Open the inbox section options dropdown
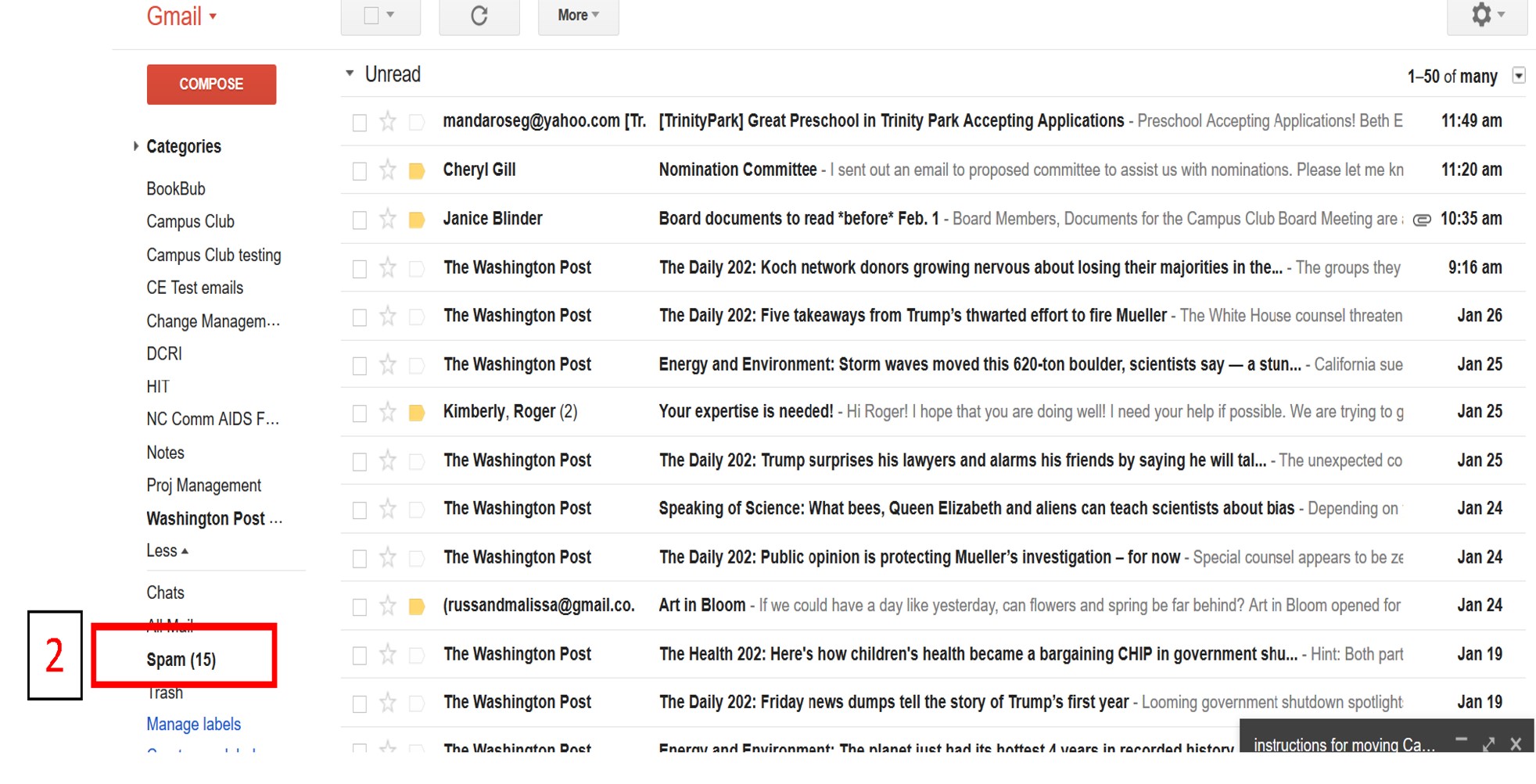This screenshot has width=1536, height=784. (1519, 76)
